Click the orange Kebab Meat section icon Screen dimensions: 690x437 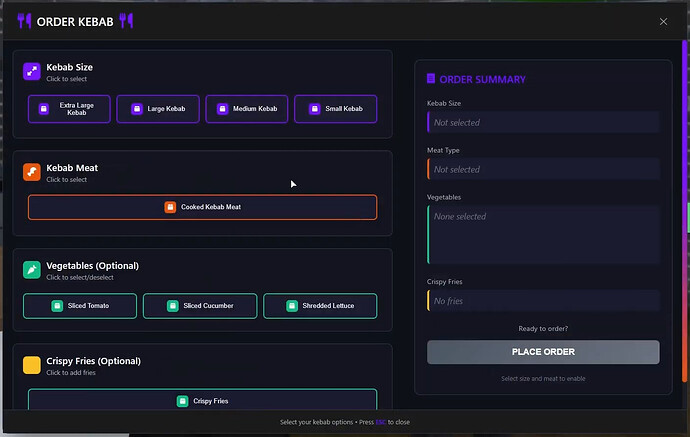coord(32,172)
